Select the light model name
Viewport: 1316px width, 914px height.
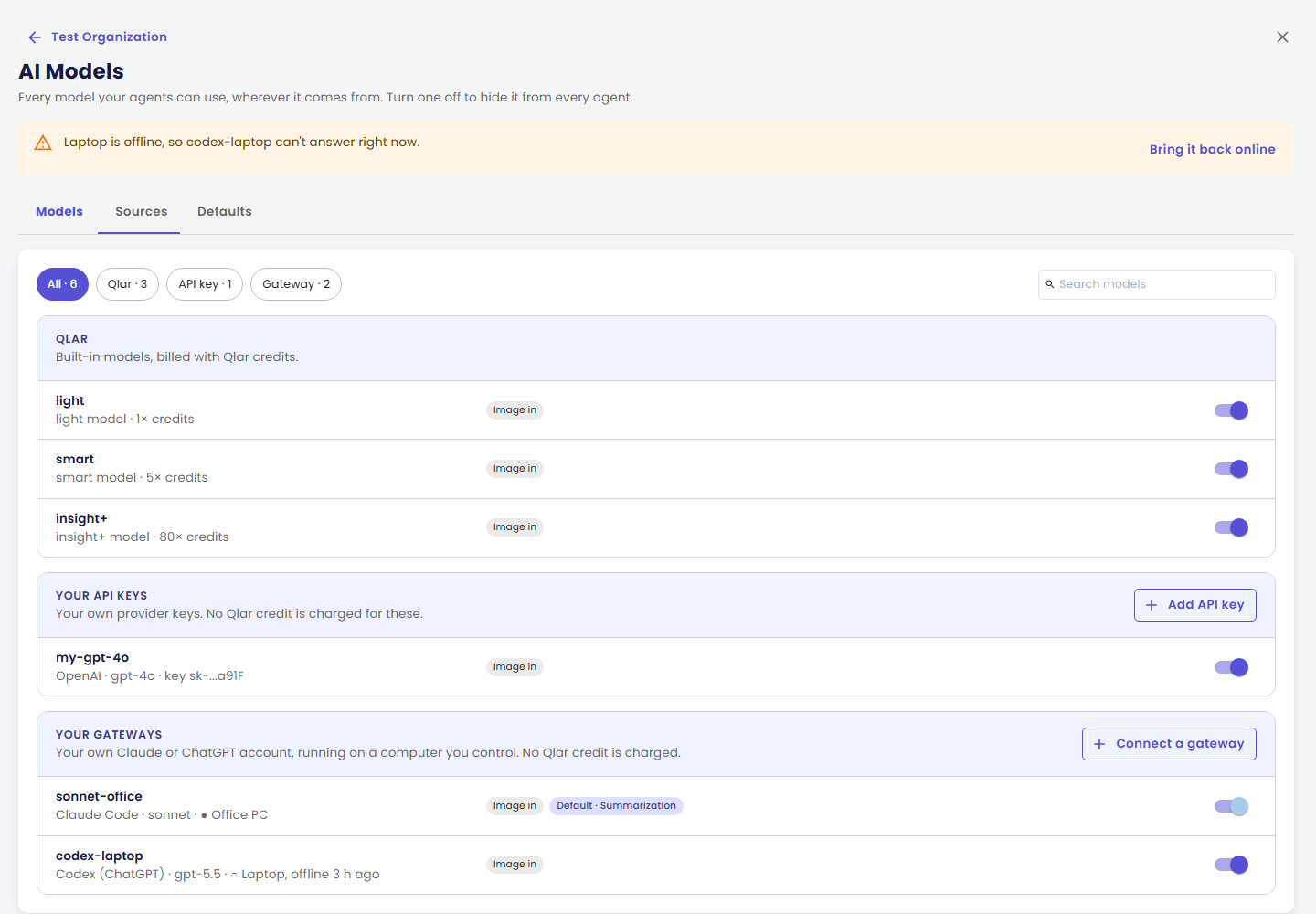[70, 400]
